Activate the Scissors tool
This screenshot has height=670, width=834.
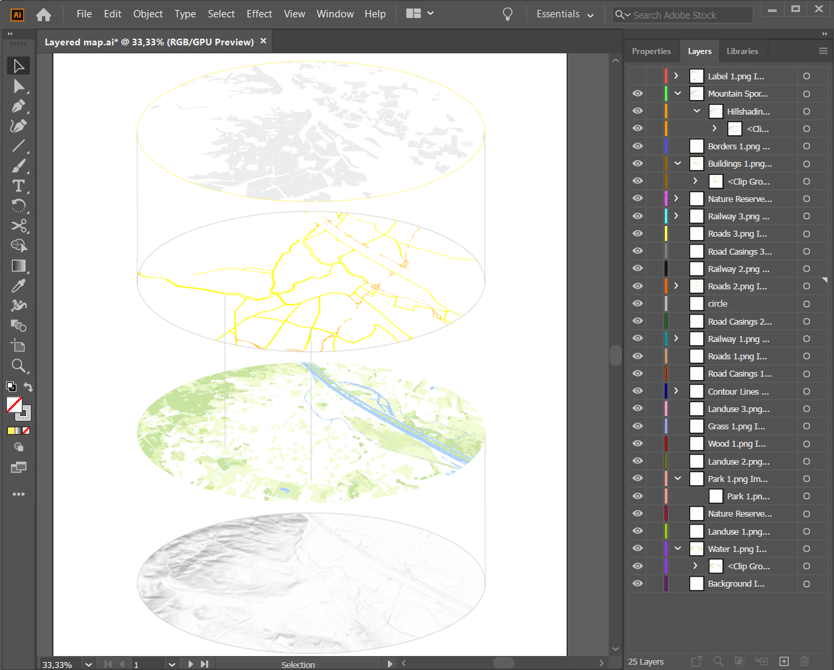coord(18,226)
